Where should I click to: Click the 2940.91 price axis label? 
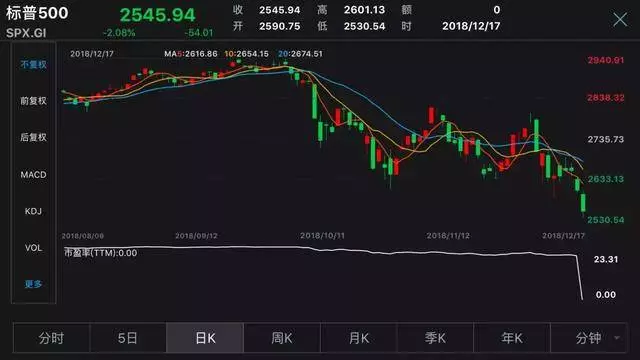coord(606,60)
